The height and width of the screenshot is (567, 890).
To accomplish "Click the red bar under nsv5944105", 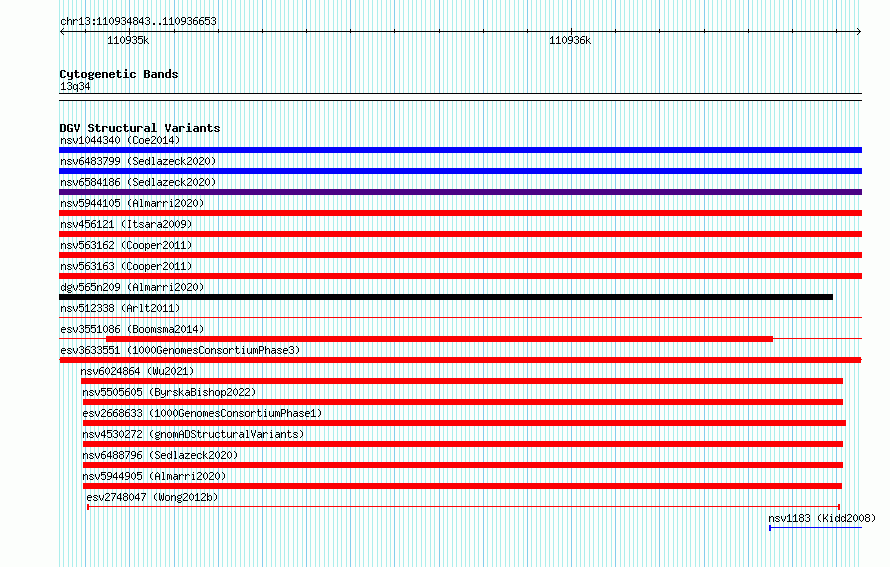I will 460,213.
